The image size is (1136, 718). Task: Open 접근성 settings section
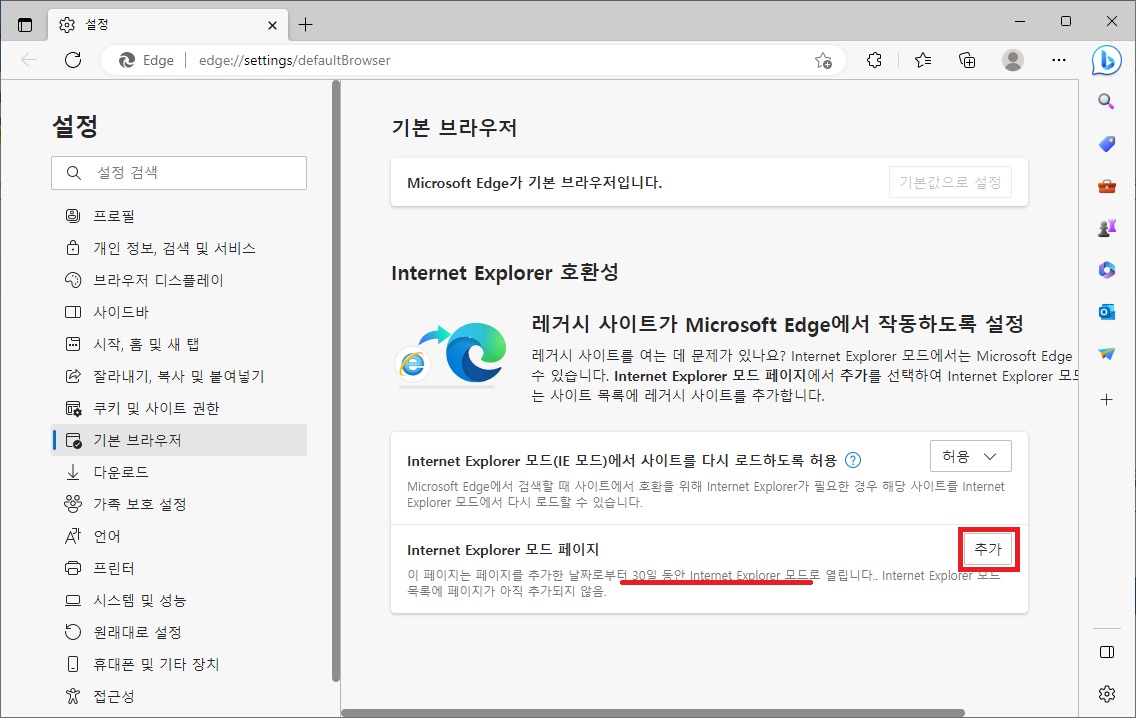(x=179, y=696)
